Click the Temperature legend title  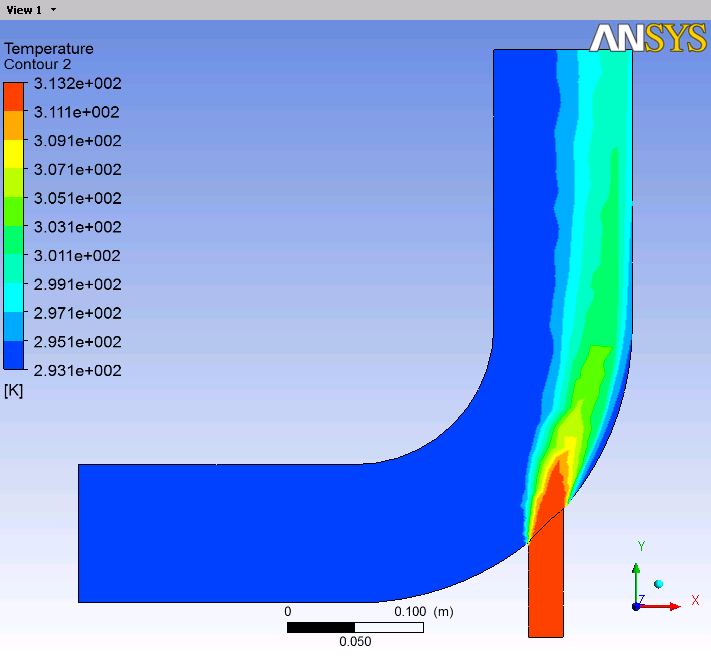(49, 49)
